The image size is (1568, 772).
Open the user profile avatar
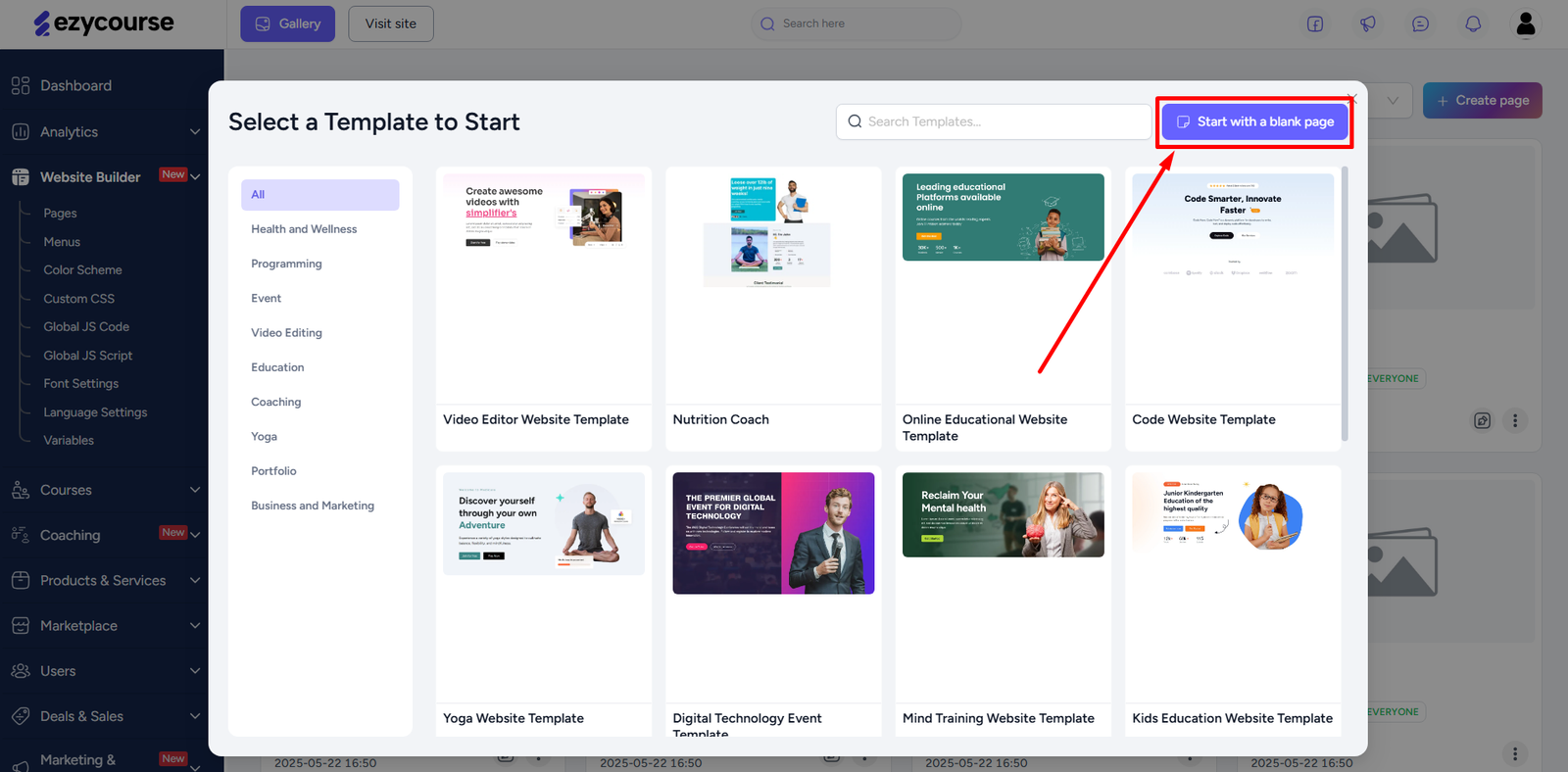click(1526, 24)
